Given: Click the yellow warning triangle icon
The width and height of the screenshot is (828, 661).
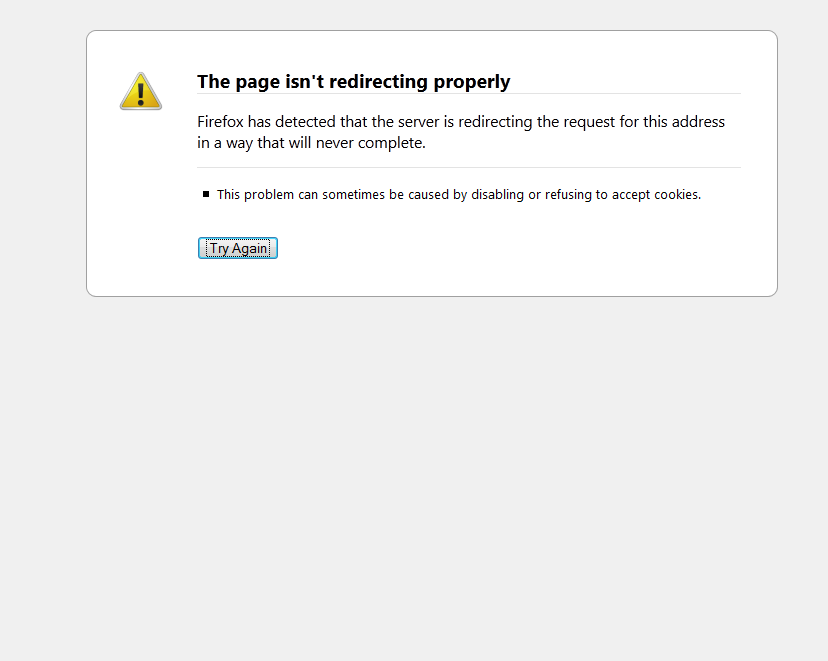Looking at the screenshot, I should (140, 91).
